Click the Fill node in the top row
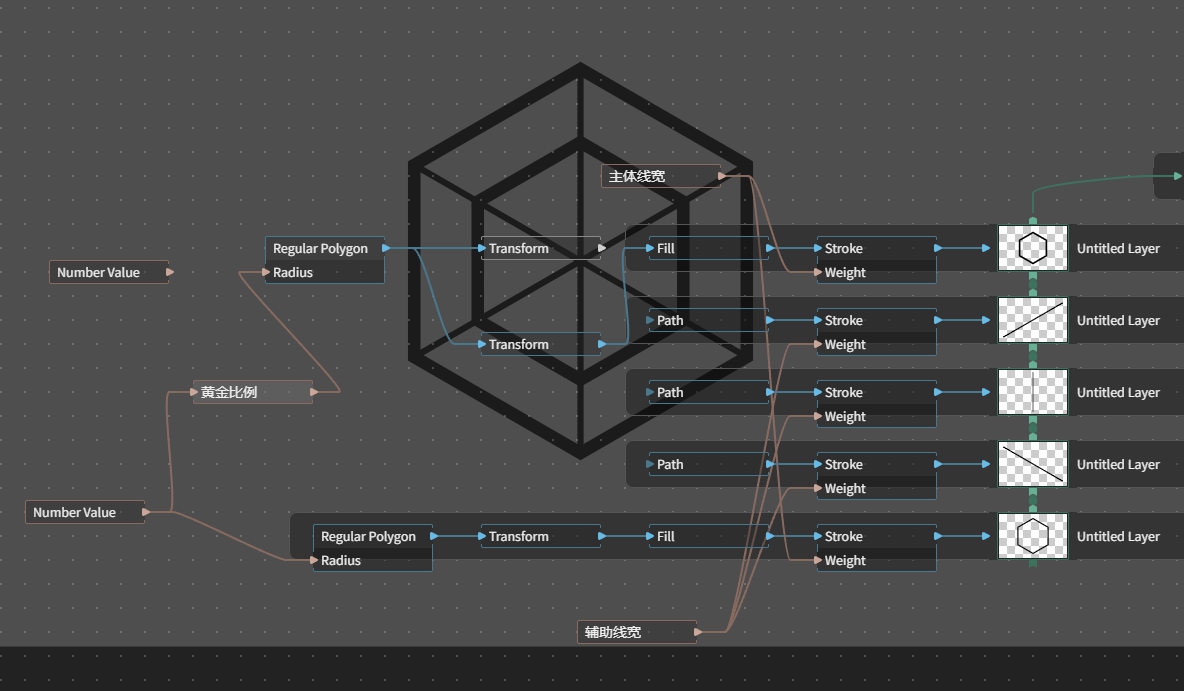The height and width of the screenshot is (691, 1184). [x=708, y=248]
